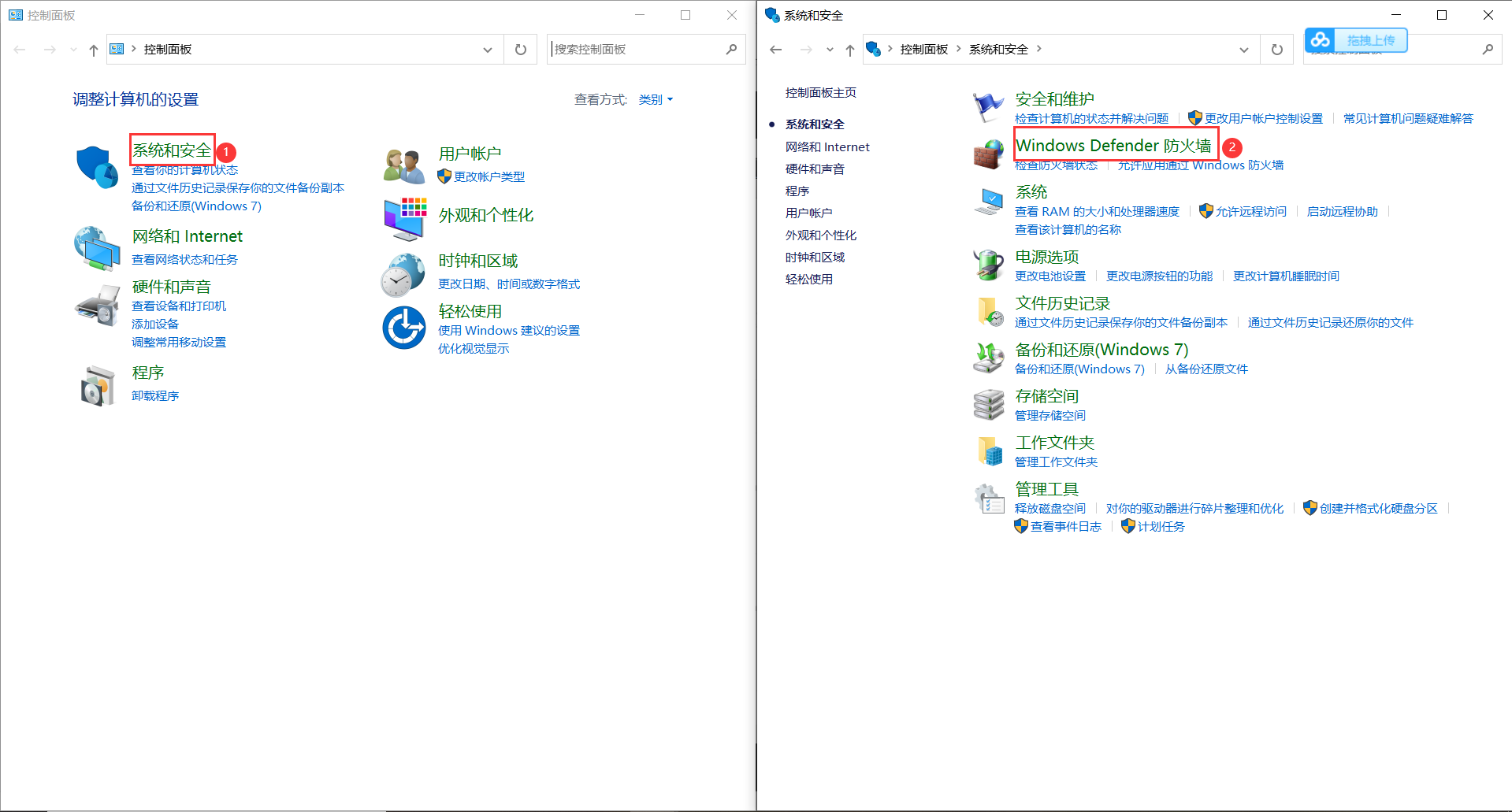The image size is (1512, 812).
Task: Click the 更改帐户类型 link
Action: [489, 177]
